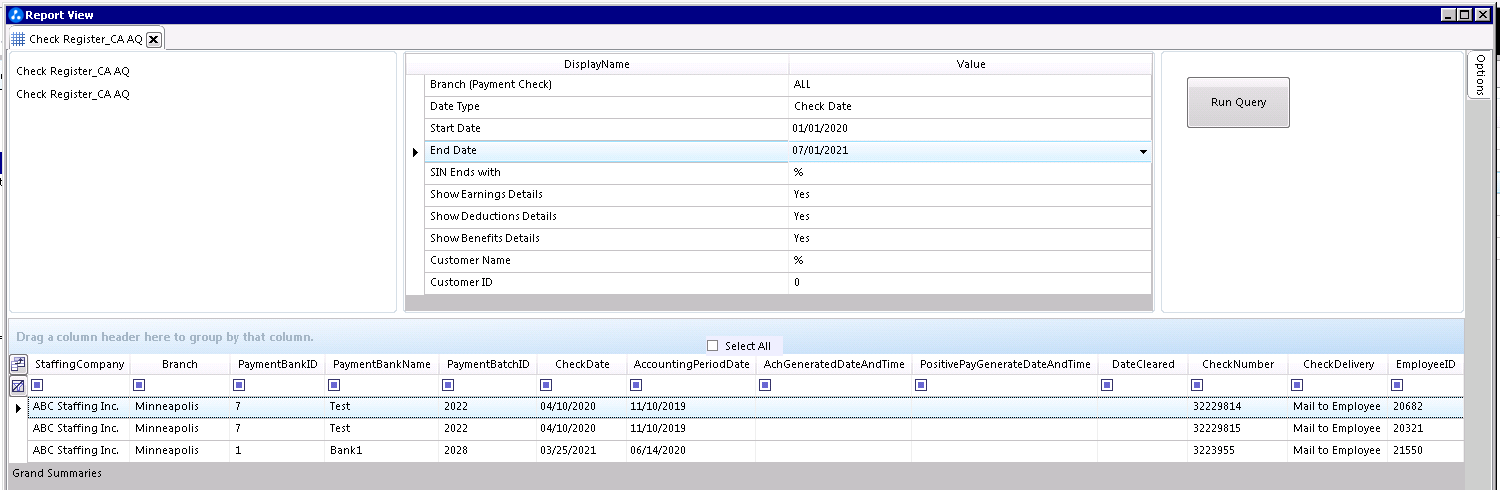
Task: Maximize the Report View window
Action: point(1464,15)
